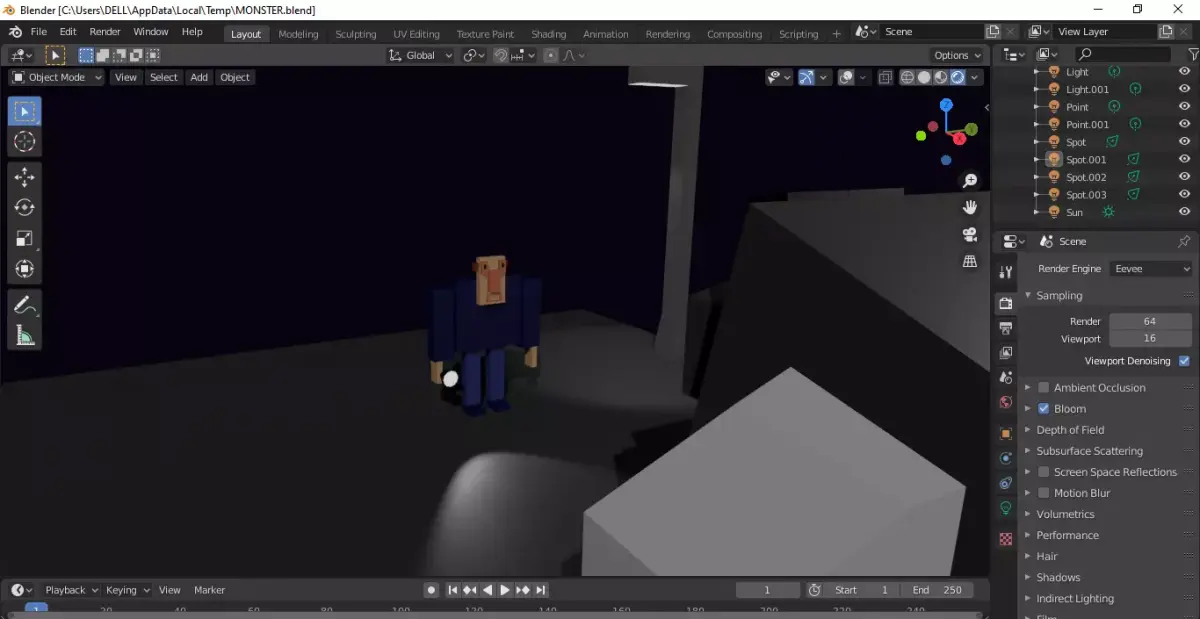
Task: Play the animation forward
Action: coord(505,590)
